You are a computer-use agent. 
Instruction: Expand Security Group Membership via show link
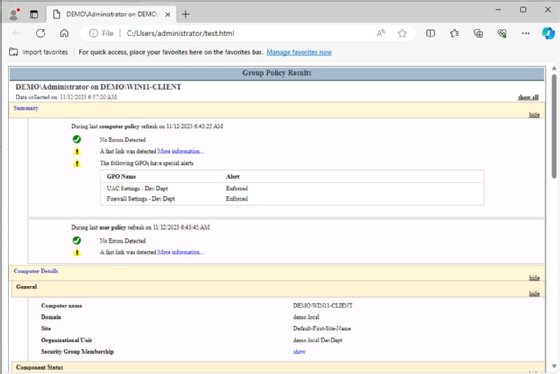[299, 351]
